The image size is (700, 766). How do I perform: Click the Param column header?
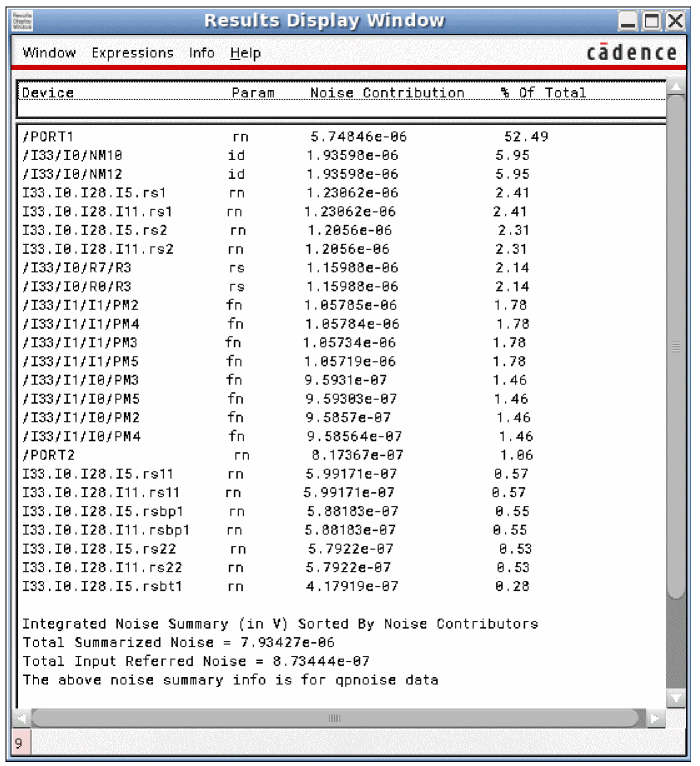point(253,93)
